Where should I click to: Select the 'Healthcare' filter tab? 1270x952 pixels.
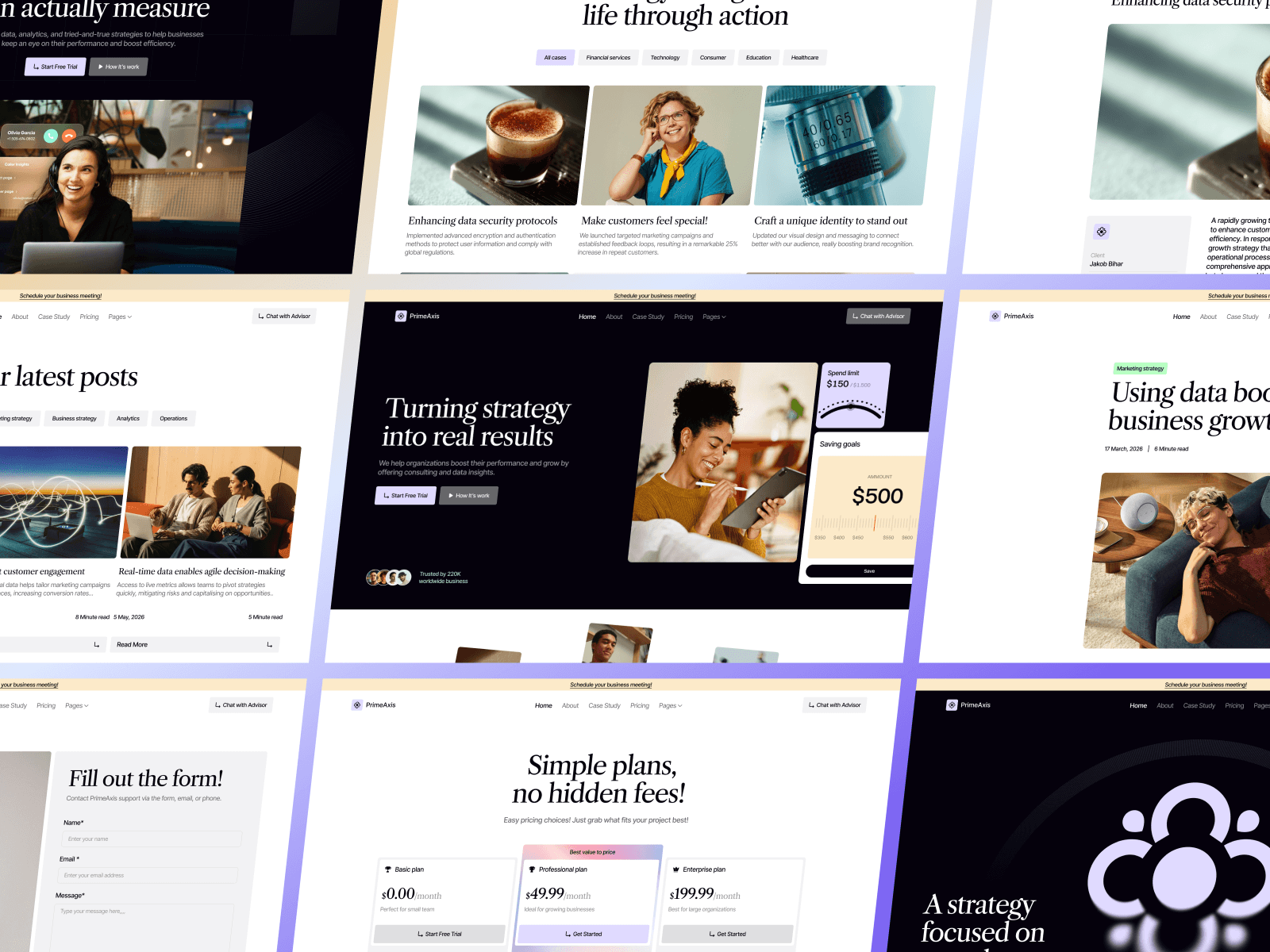805,57
